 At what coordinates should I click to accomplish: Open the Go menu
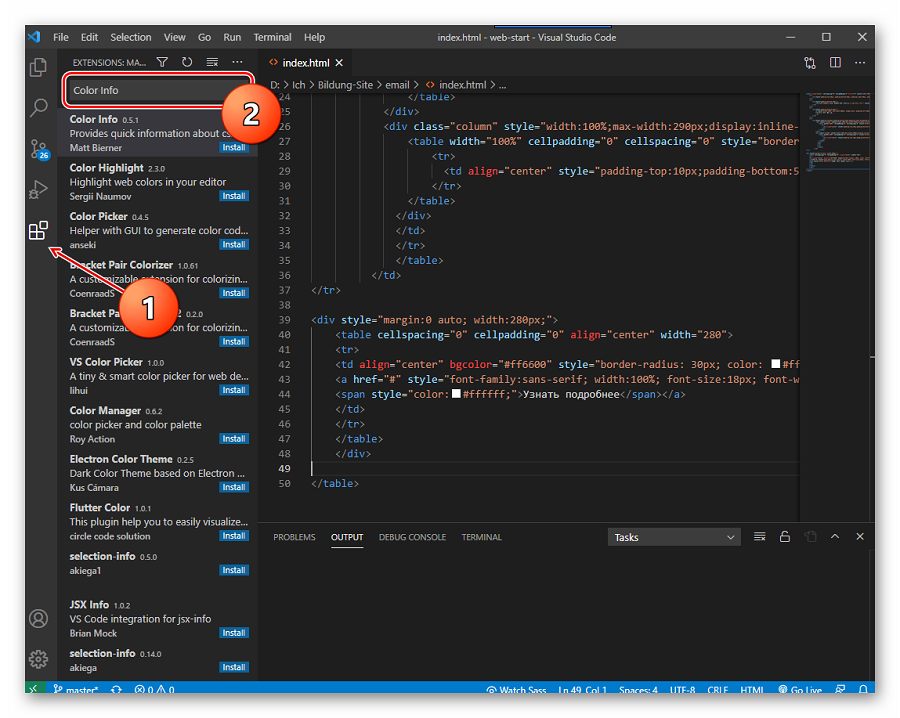204,37
